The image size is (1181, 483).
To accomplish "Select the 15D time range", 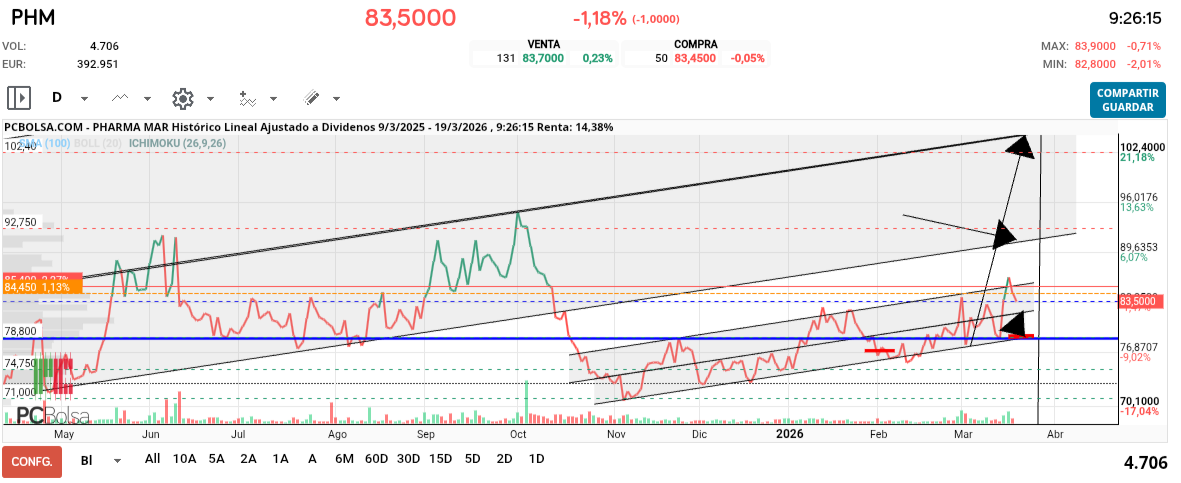I will click(441, 458).
